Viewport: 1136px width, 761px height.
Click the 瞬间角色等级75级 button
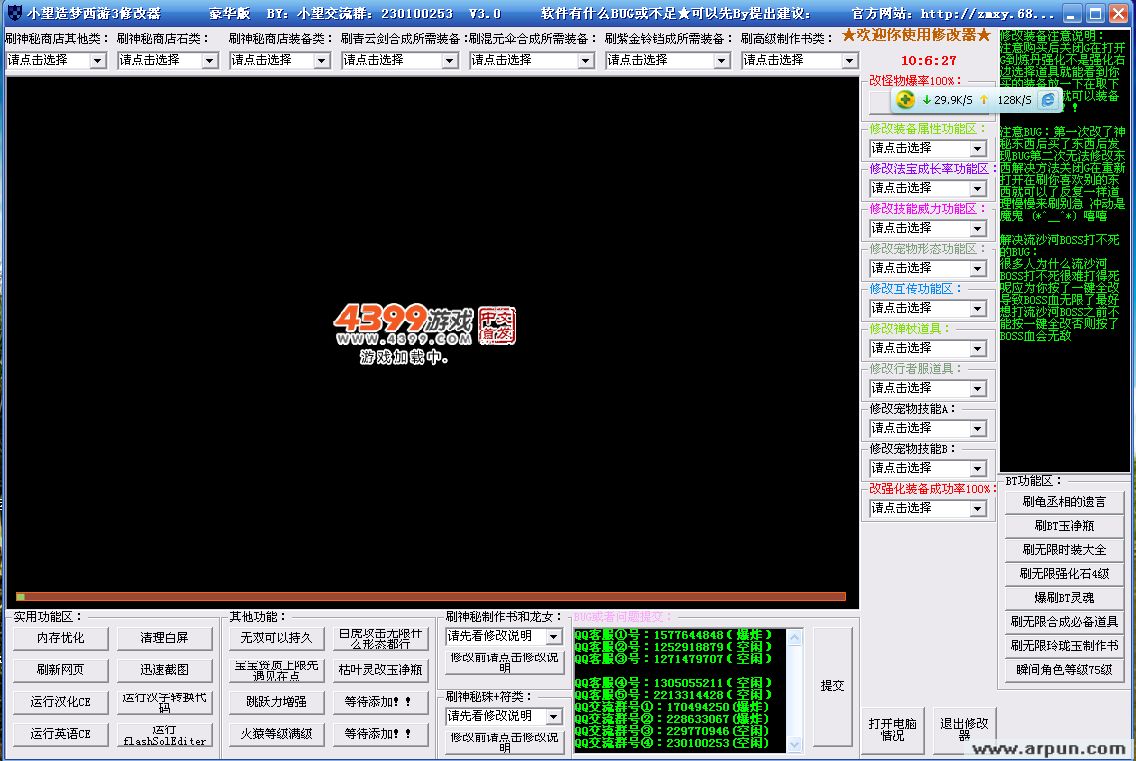[1064, 670]
